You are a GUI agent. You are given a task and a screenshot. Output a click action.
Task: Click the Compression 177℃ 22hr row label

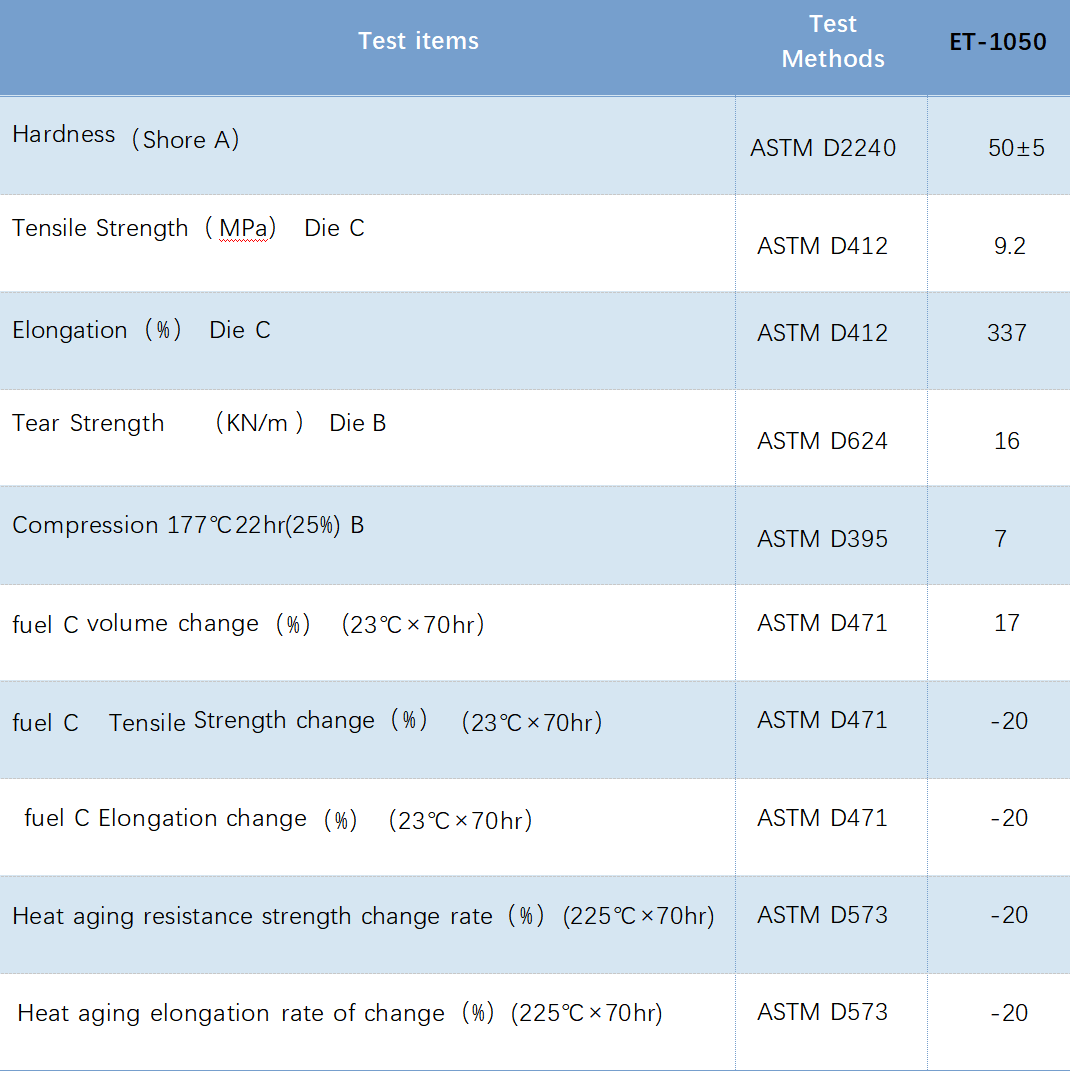[x=188, y=526]
